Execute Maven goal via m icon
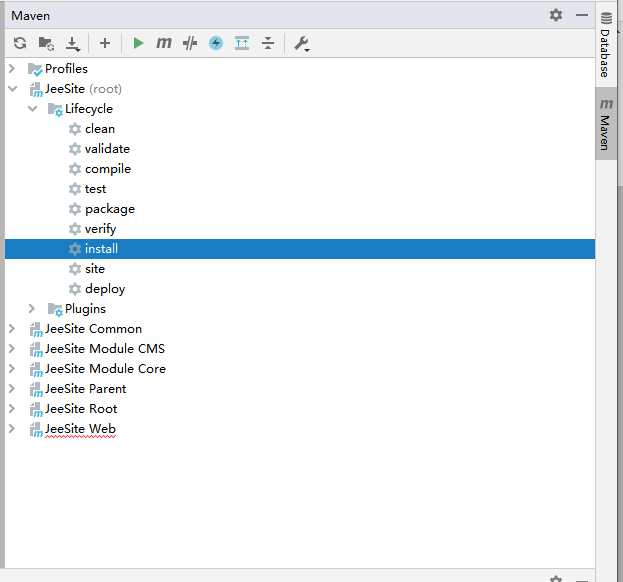This screenshot has width=623, height=582. tap(164, 43)
